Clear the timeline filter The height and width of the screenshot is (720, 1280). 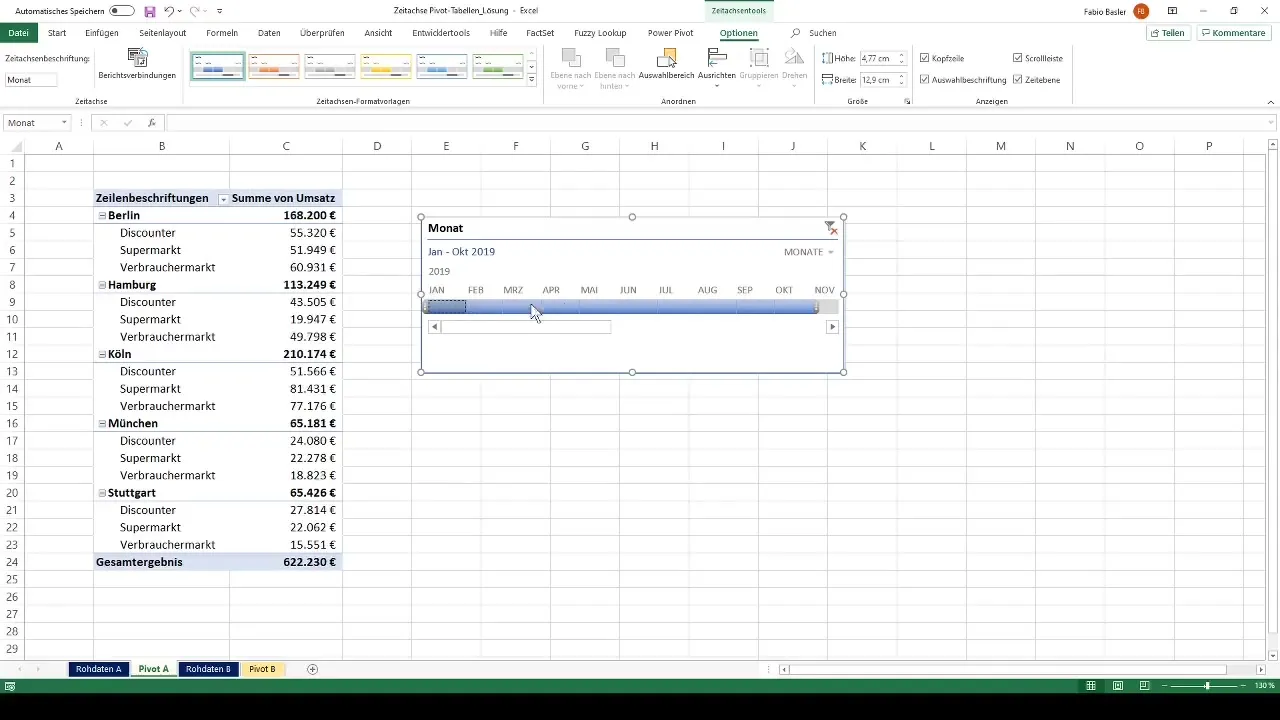coord(831,228)
